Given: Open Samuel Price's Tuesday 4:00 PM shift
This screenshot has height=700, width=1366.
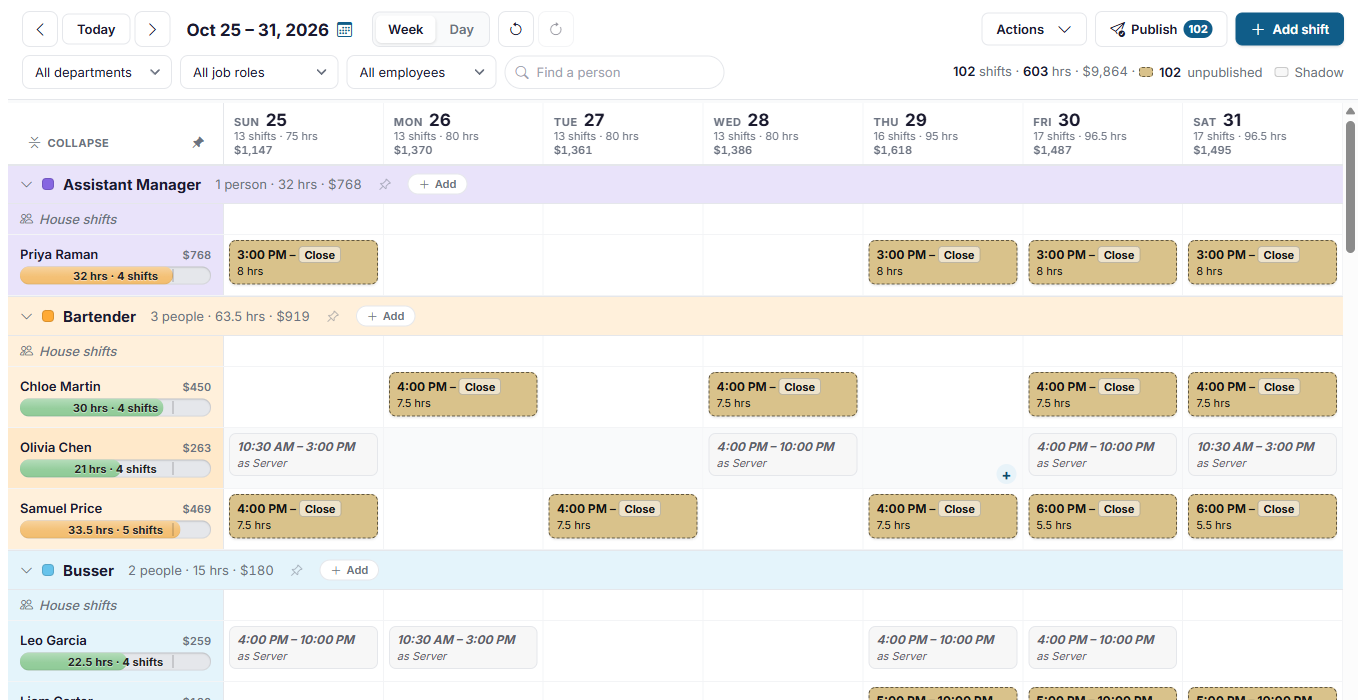Looking at the screenshot, I should pyautogui.click(x=623, y=516).
